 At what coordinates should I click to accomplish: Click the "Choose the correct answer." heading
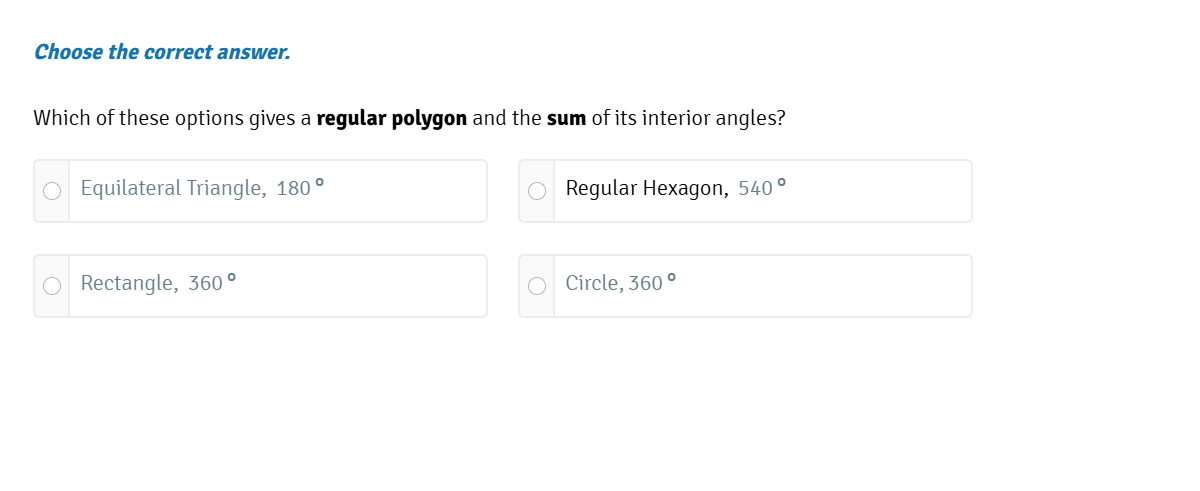162,52
